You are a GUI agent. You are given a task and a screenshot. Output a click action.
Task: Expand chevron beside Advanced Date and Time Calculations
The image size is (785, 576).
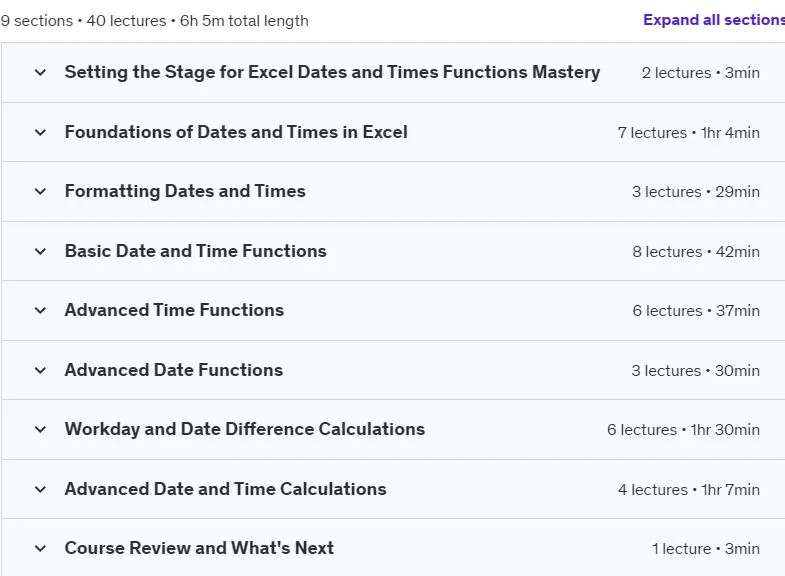tap(40, 489)
